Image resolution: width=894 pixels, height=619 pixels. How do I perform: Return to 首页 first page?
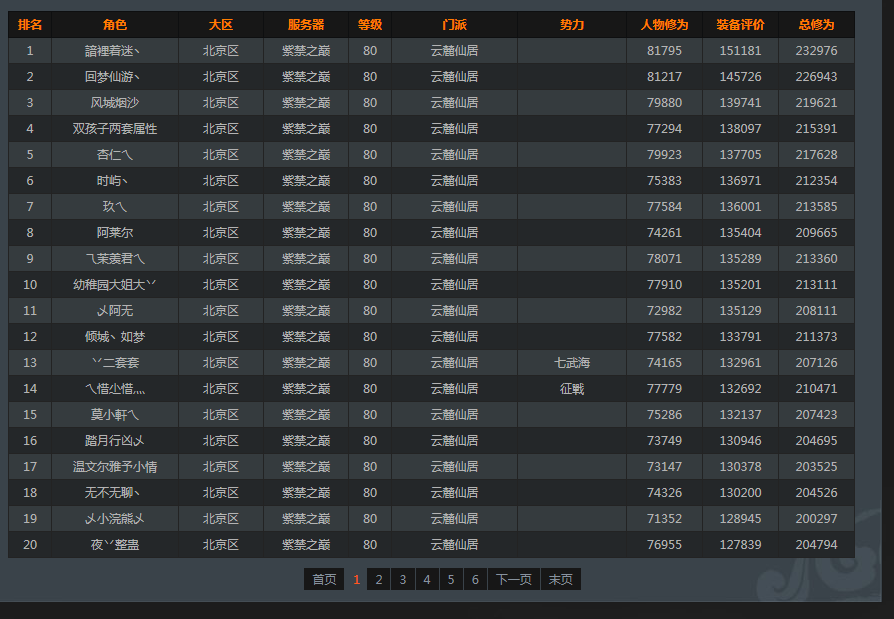click(324, 580)
